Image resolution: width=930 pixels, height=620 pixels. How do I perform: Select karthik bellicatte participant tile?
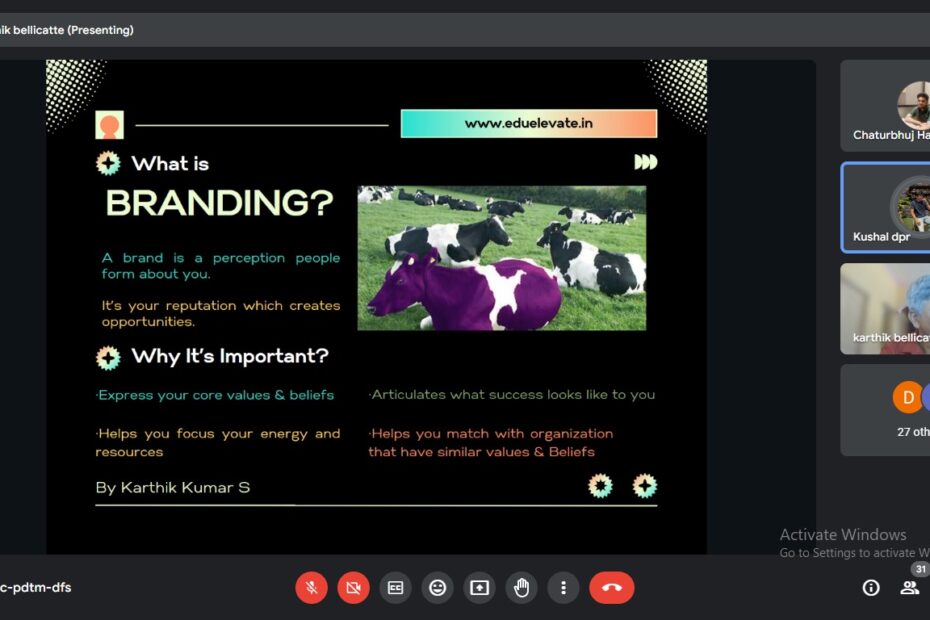point(885,309)
